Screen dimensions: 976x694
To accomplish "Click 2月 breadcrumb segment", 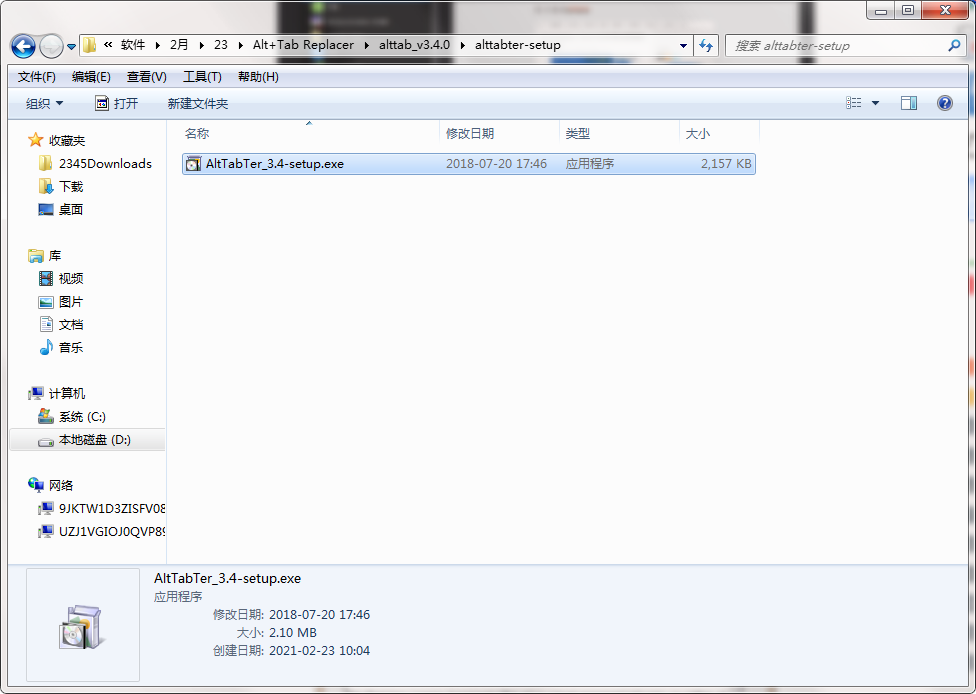I will [x=179, y=45].
